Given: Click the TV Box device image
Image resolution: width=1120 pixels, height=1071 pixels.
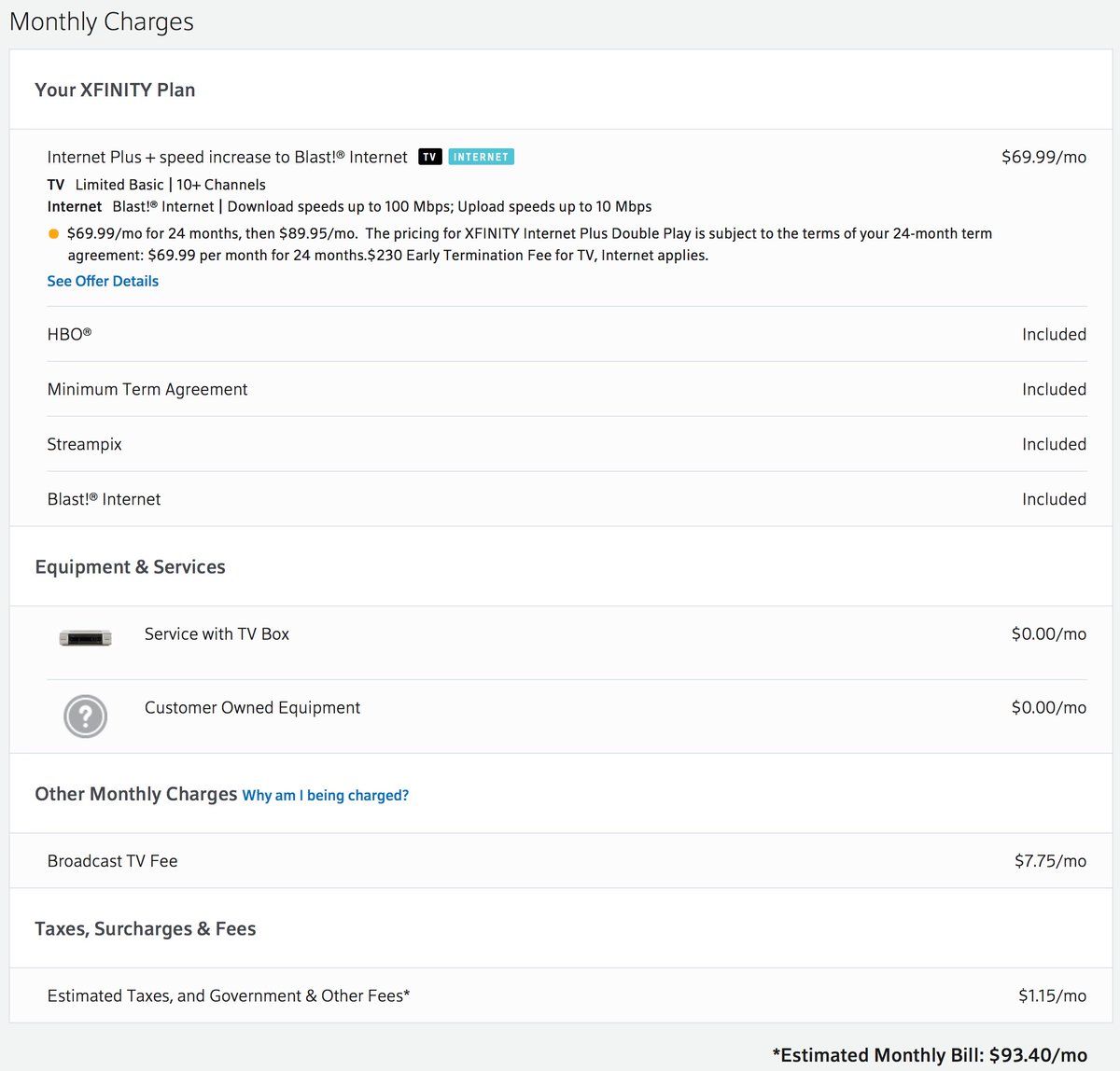Looking at the screenshot, I should tap(85, 638).
